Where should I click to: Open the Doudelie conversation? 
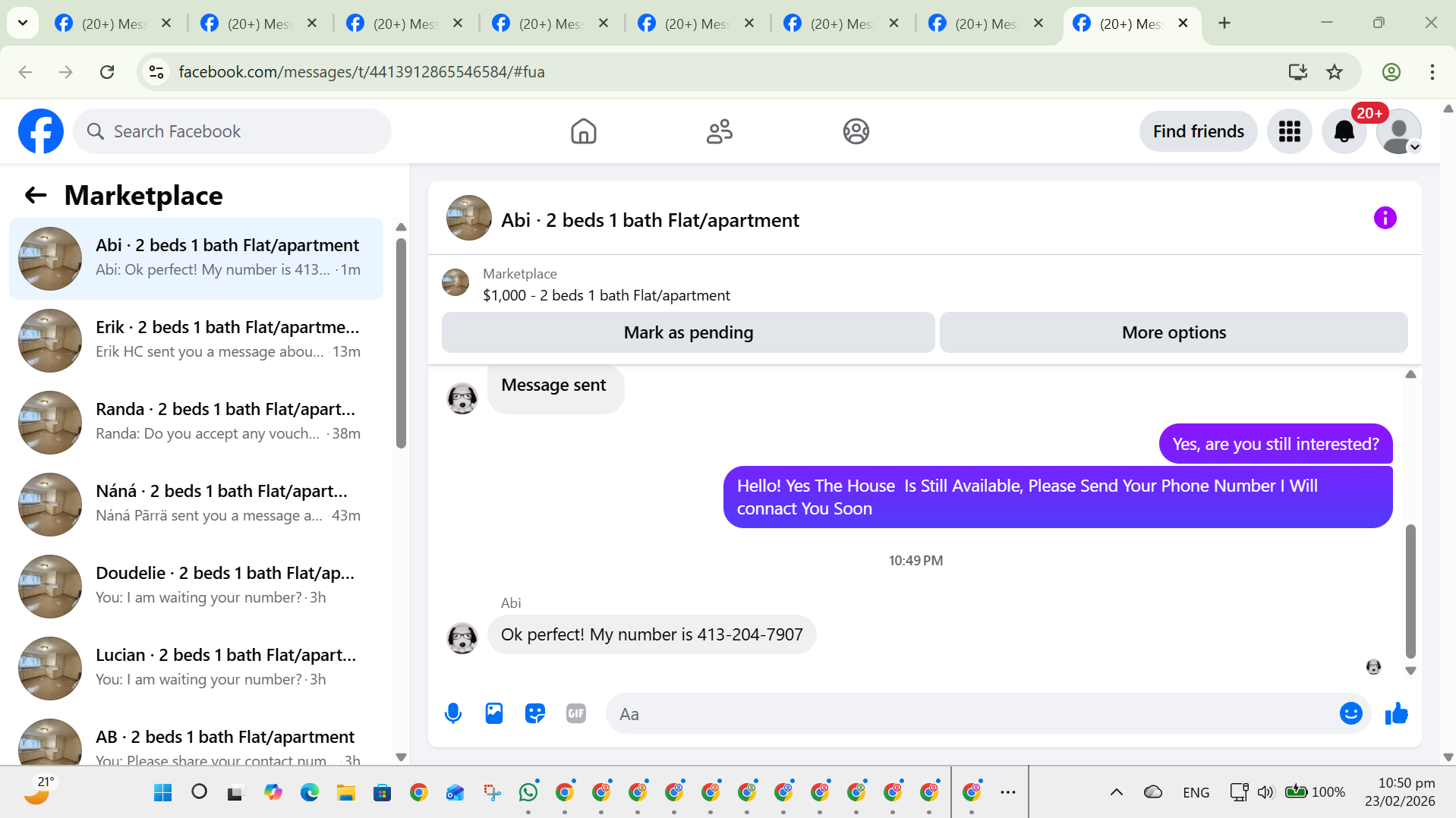196,586
